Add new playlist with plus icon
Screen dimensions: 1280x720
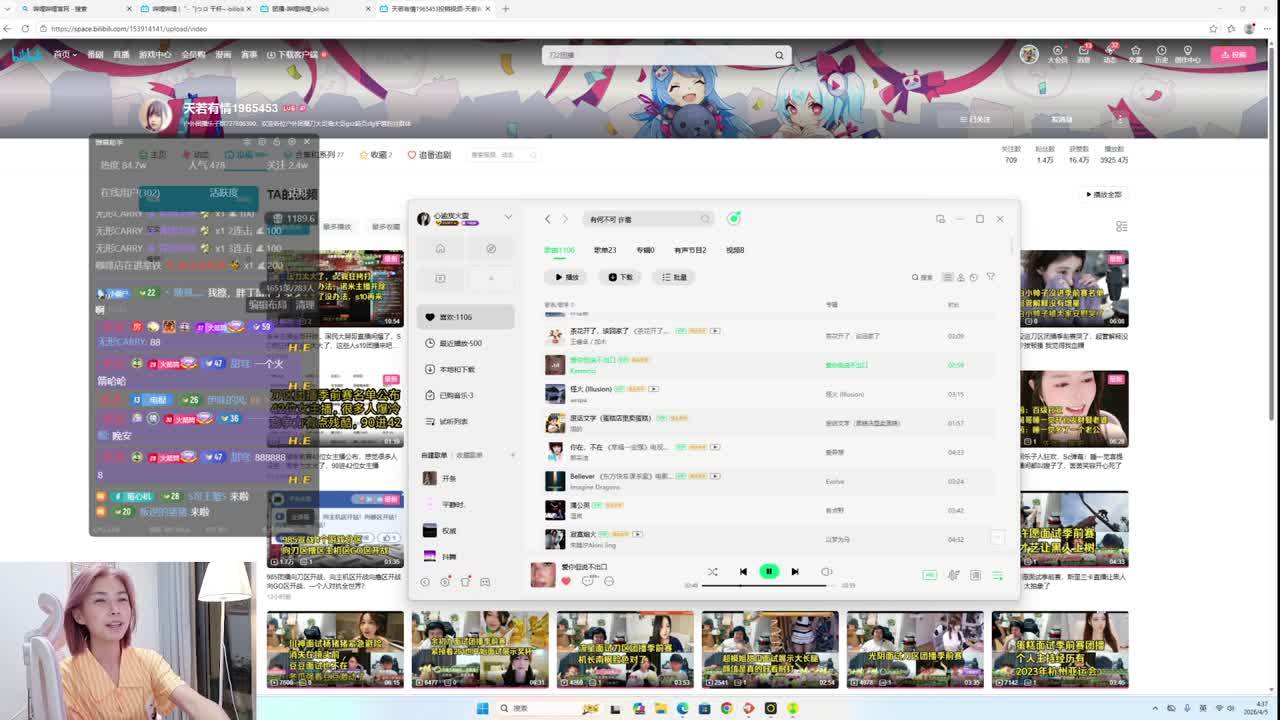coord(513,455)
